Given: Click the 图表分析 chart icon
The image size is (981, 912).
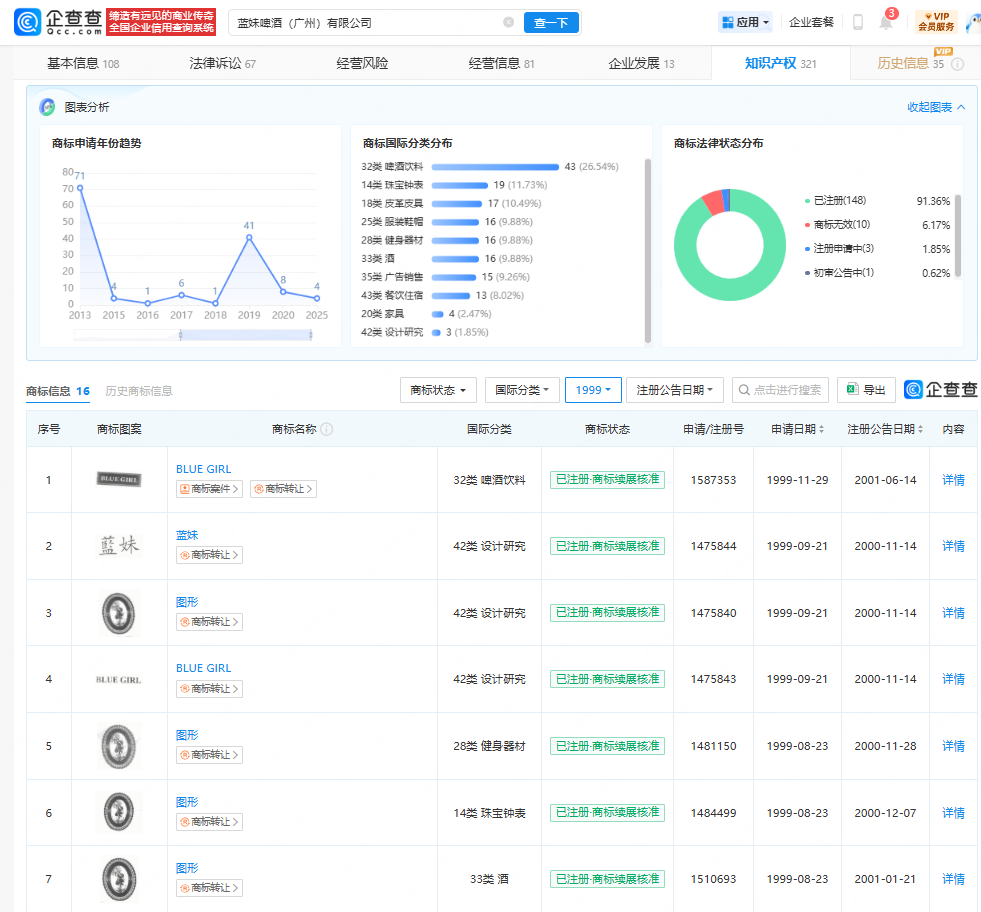Looking at the screenshot, I should [48, 107].
